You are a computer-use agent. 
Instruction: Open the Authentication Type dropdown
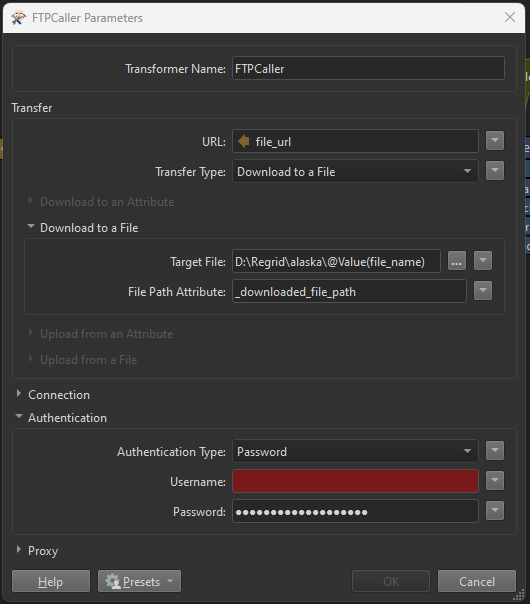pos(355,451)
